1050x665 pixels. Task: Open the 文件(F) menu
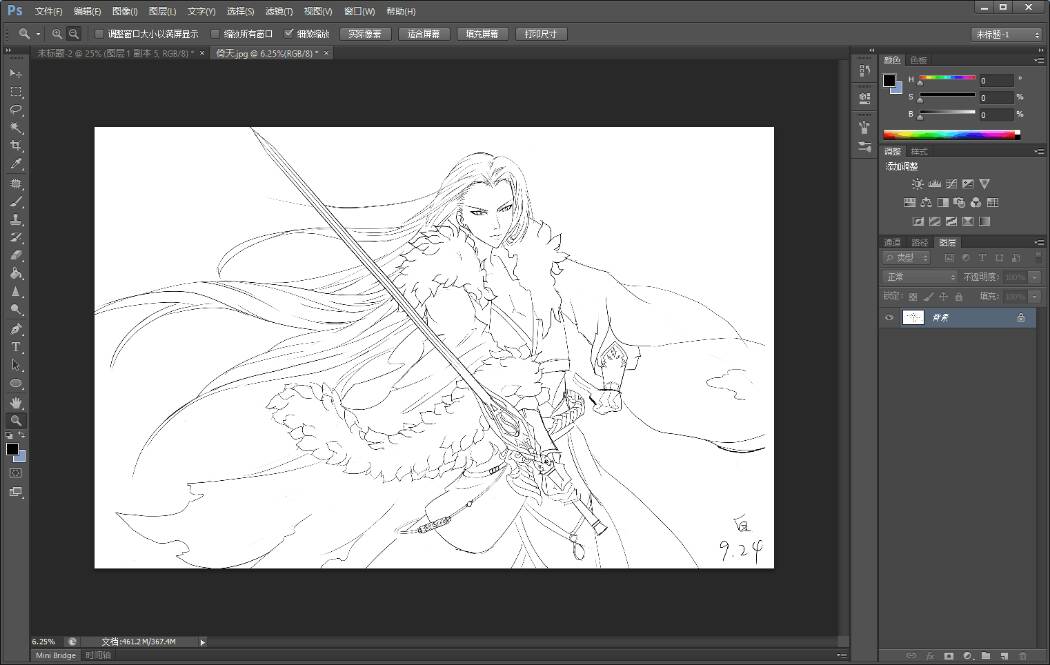48,11
